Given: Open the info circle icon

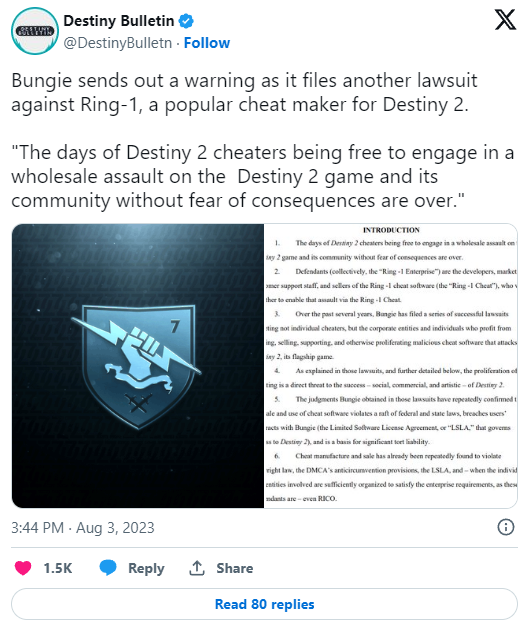Looking at the screenshot, I should click(506, 527).
